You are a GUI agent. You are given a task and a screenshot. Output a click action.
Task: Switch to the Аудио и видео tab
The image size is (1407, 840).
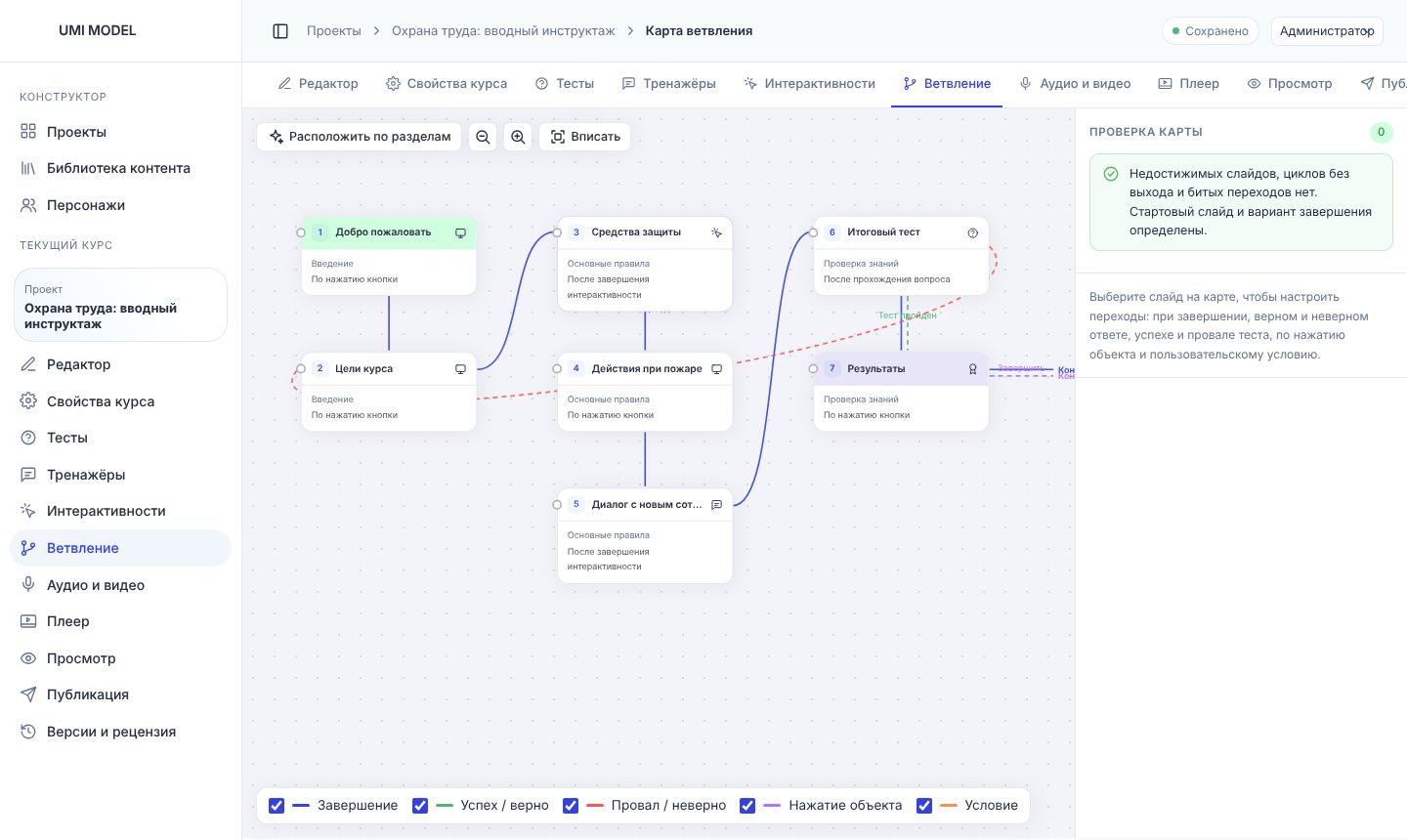tap(1075, 84)
